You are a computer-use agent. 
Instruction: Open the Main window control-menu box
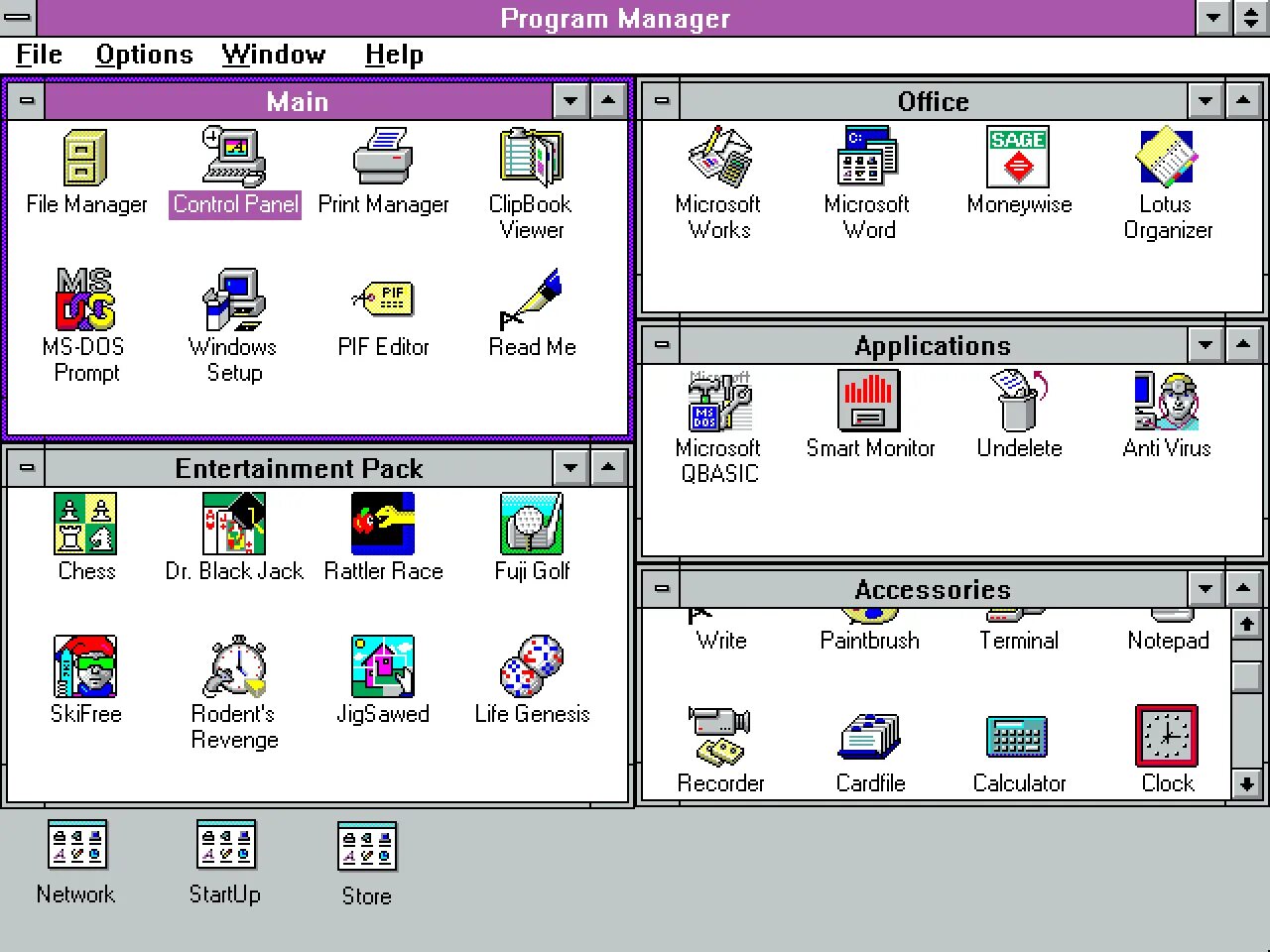point(27,100)
